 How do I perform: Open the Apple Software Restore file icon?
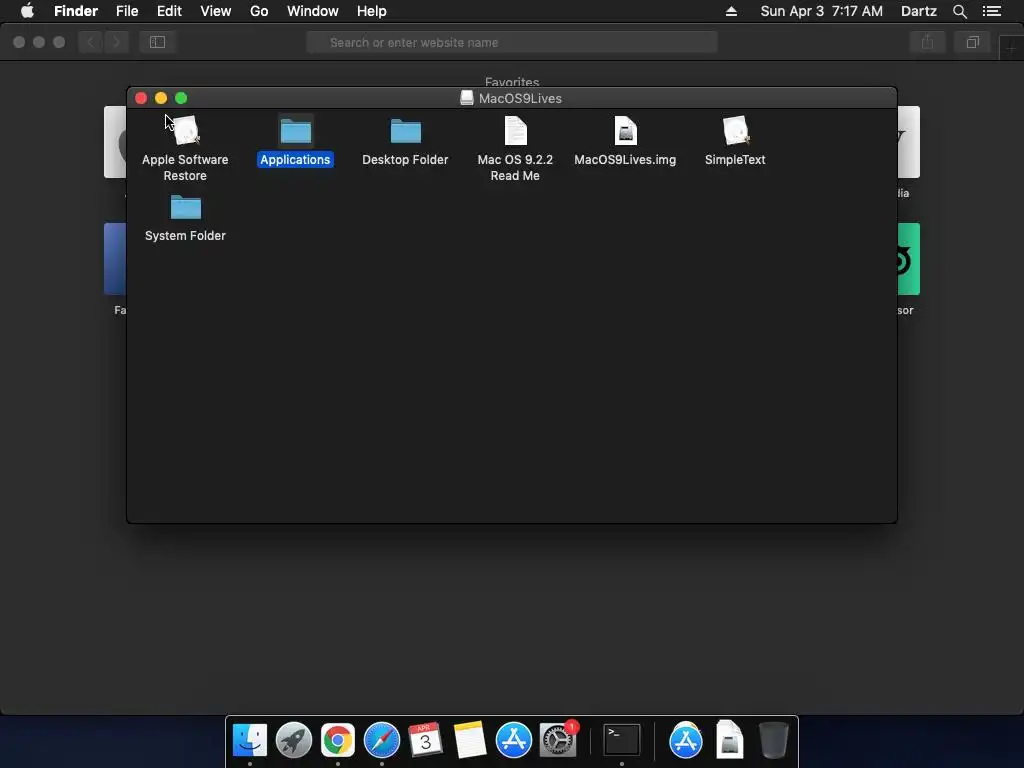[x=185, y=131]
